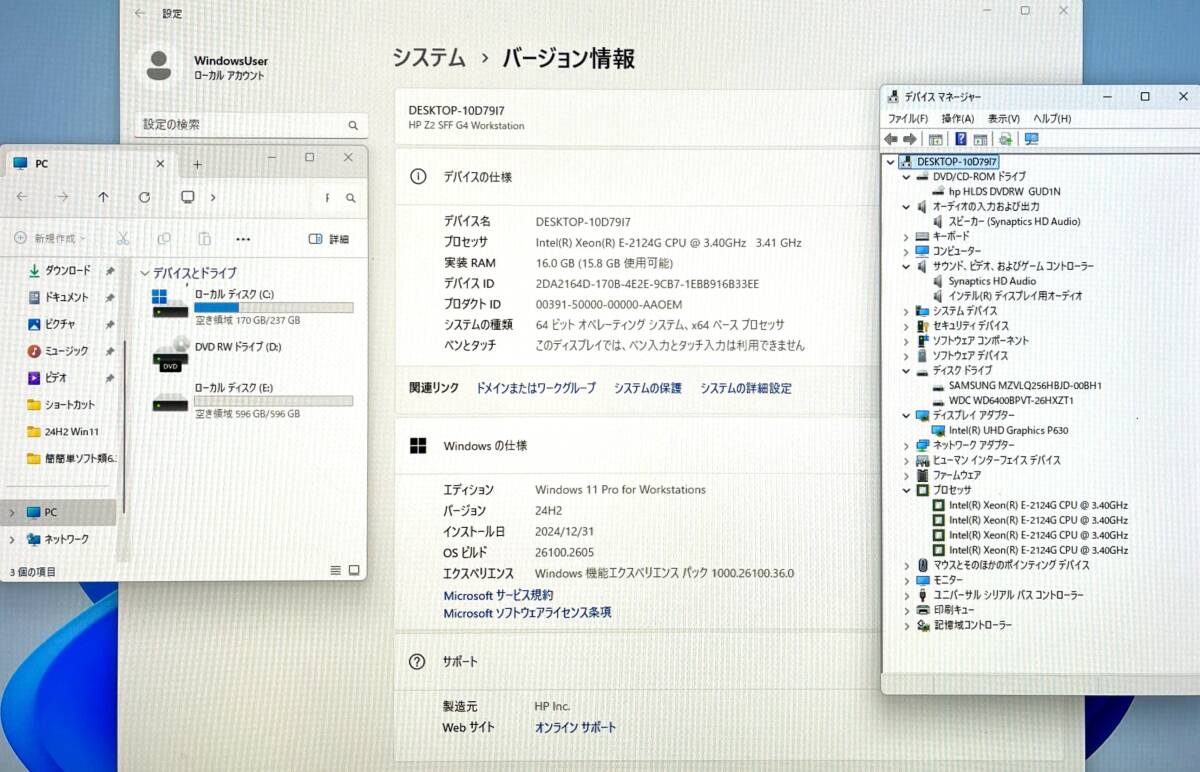This screenshot has width=1200, height=772.
Task: Open Microsoft サービス規約 link
Action: pos(498,595)
